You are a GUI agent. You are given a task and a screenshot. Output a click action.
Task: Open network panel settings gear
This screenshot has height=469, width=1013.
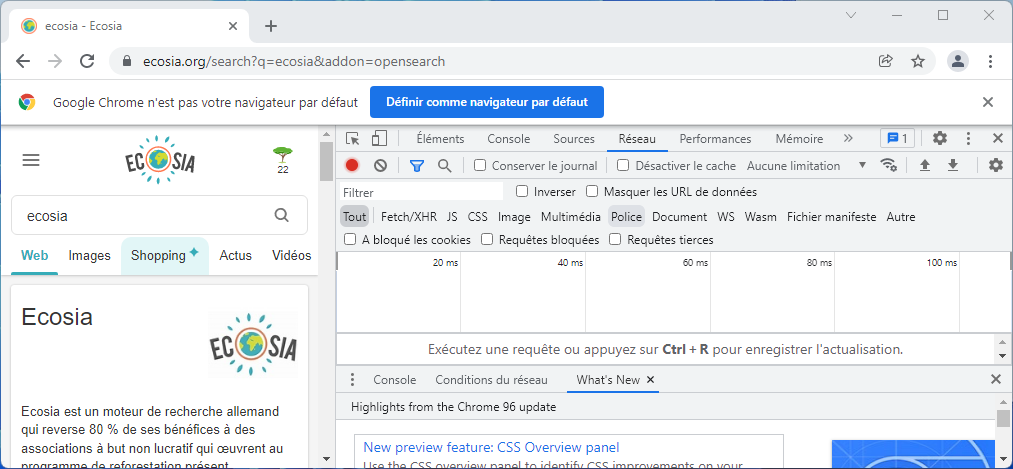coord(996,166)
